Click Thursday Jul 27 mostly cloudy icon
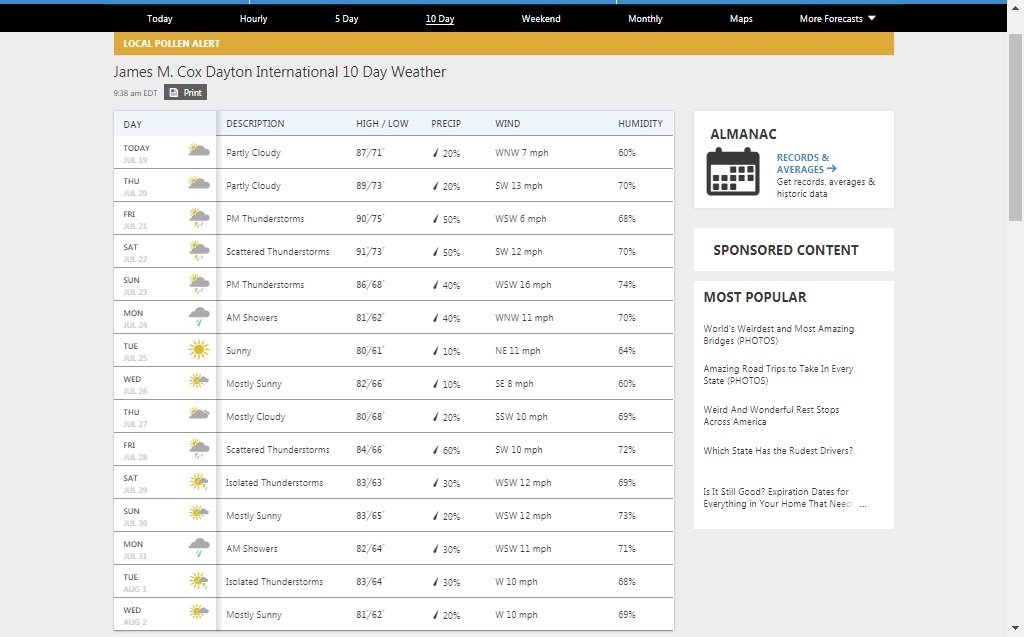This screenshot has width=1024, height=637. [198, 416]
